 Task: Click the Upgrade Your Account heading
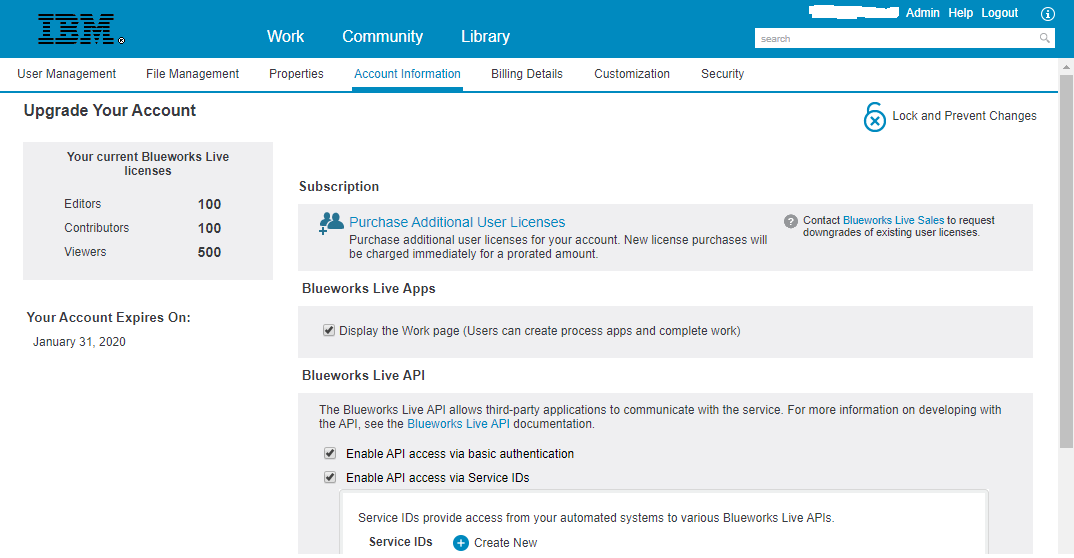coord(110,110)
